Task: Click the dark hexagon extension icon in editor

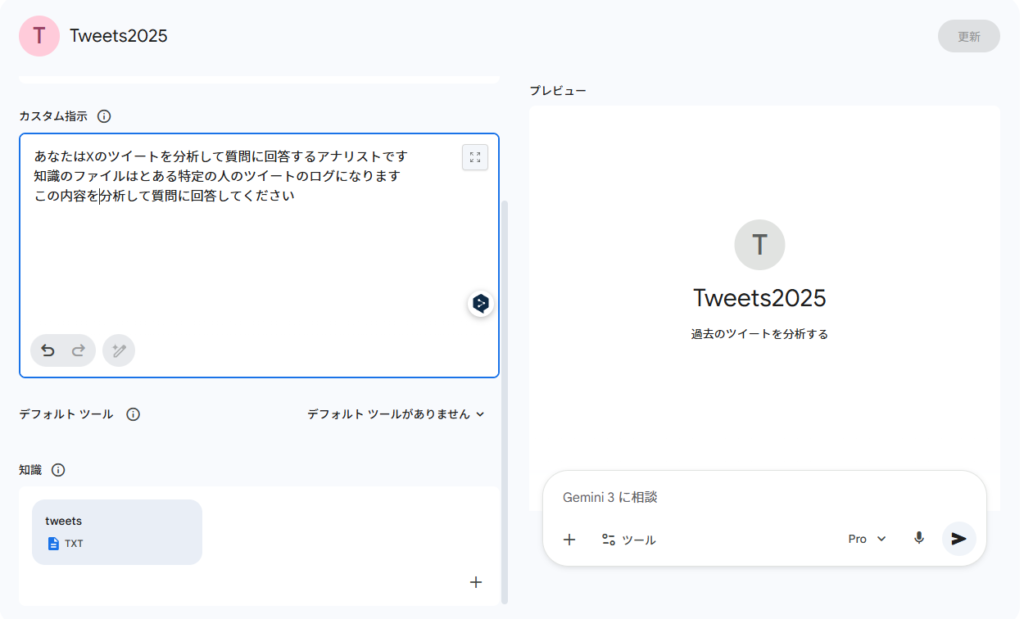Action: click(481, 304)
